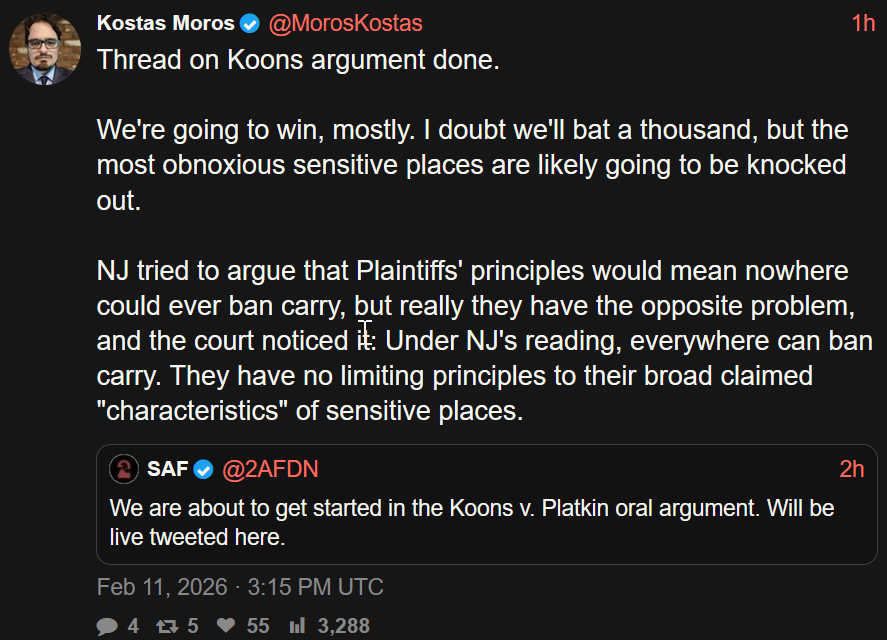Open the @MorosKostas handle link

pos(345,23)
